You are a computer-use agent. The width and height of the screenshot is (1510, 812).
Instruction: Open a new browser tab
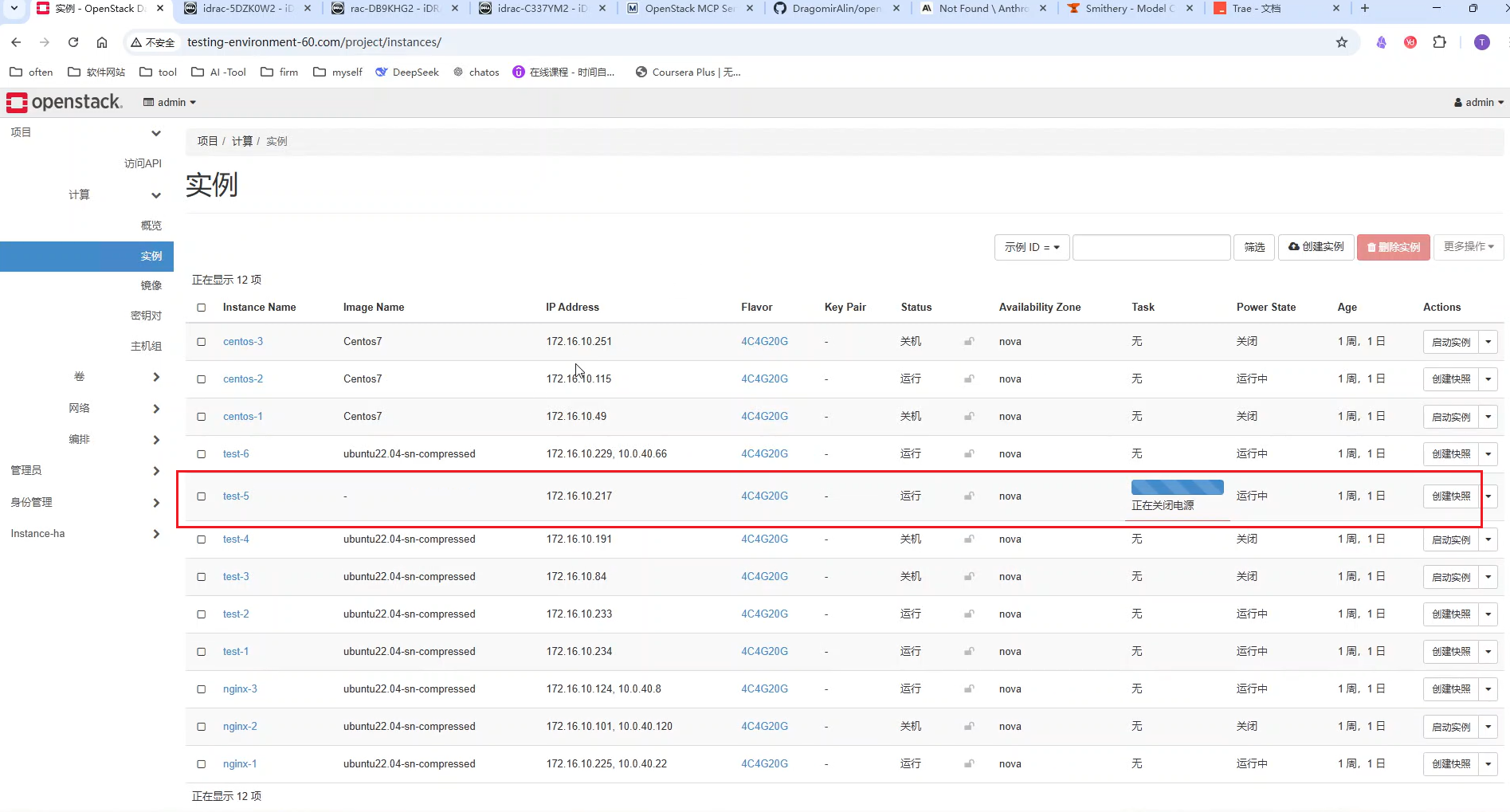pyautogui.click(x=1365, y=9)
